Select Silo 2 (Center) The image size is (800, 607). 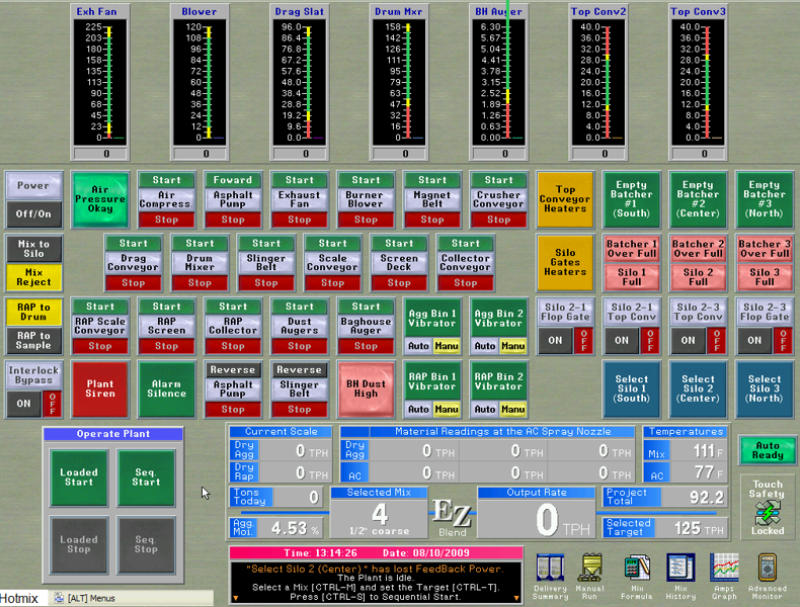(x=698, y=388)
